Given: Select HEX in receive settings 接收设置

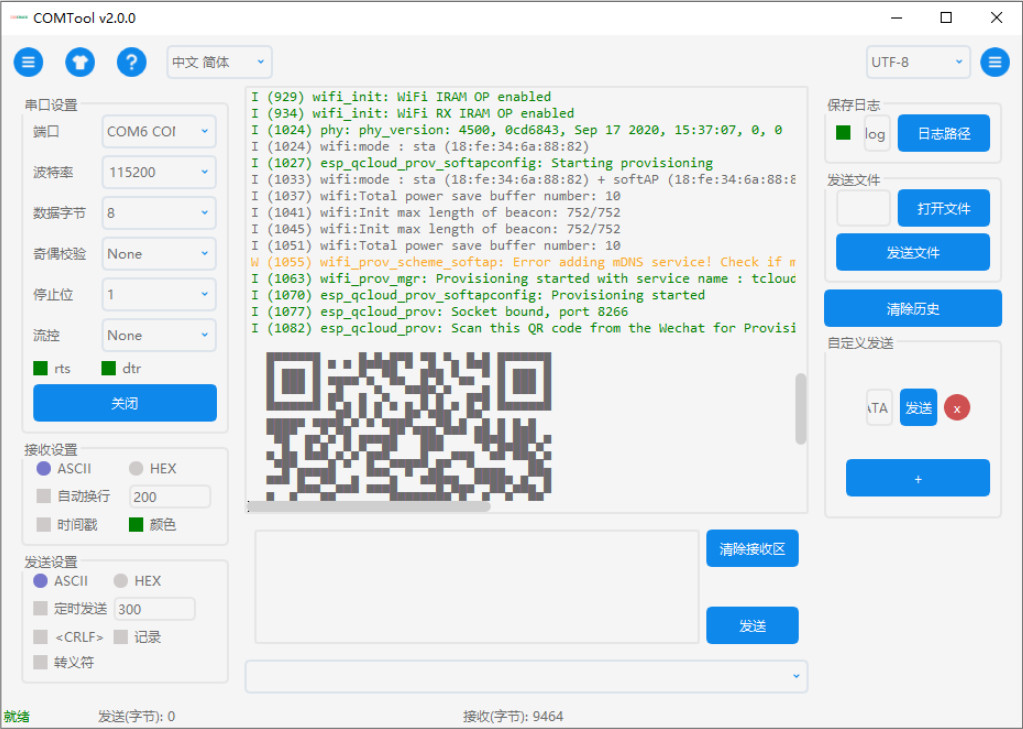Looking at the screenshot, I should coord(136,469).
